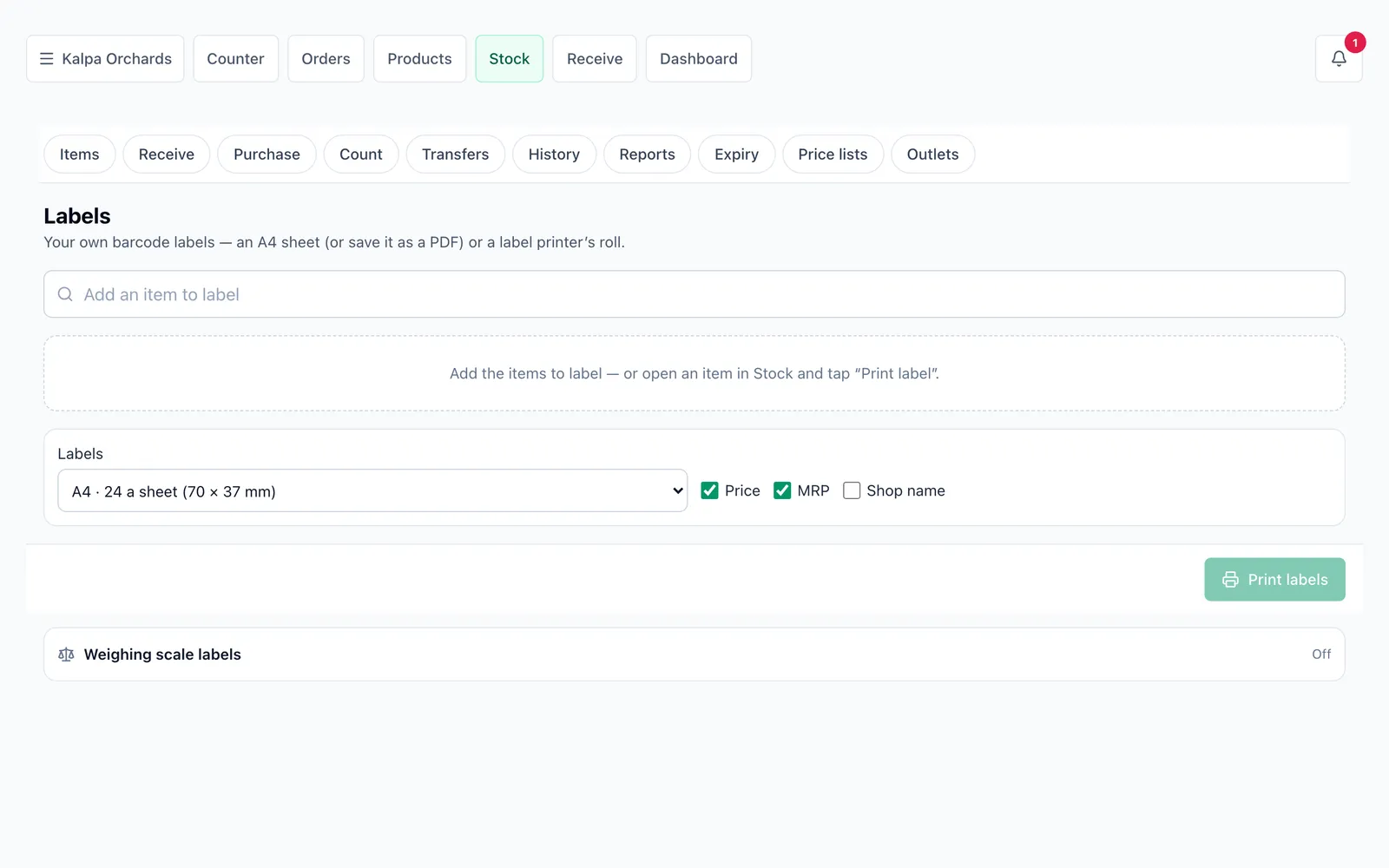View the History sub-tab
The width and height of the screenshot is (1389, 868).
click(x=554, y=155)
